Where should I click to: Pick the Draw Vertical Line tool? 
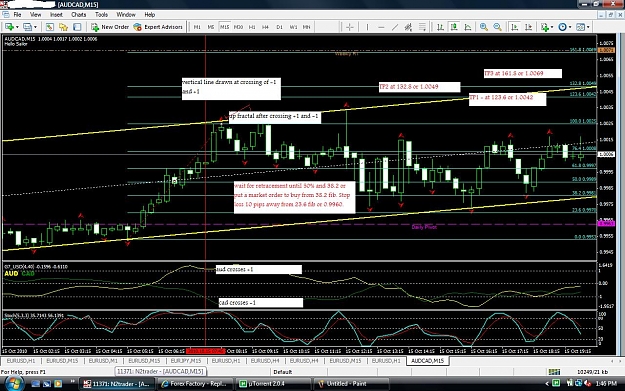coord(367,27)
